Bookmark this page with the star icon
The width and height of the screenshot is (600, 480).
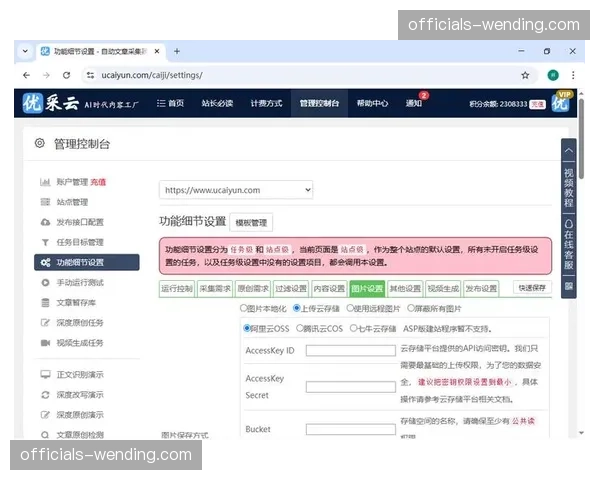coord(525,75)
